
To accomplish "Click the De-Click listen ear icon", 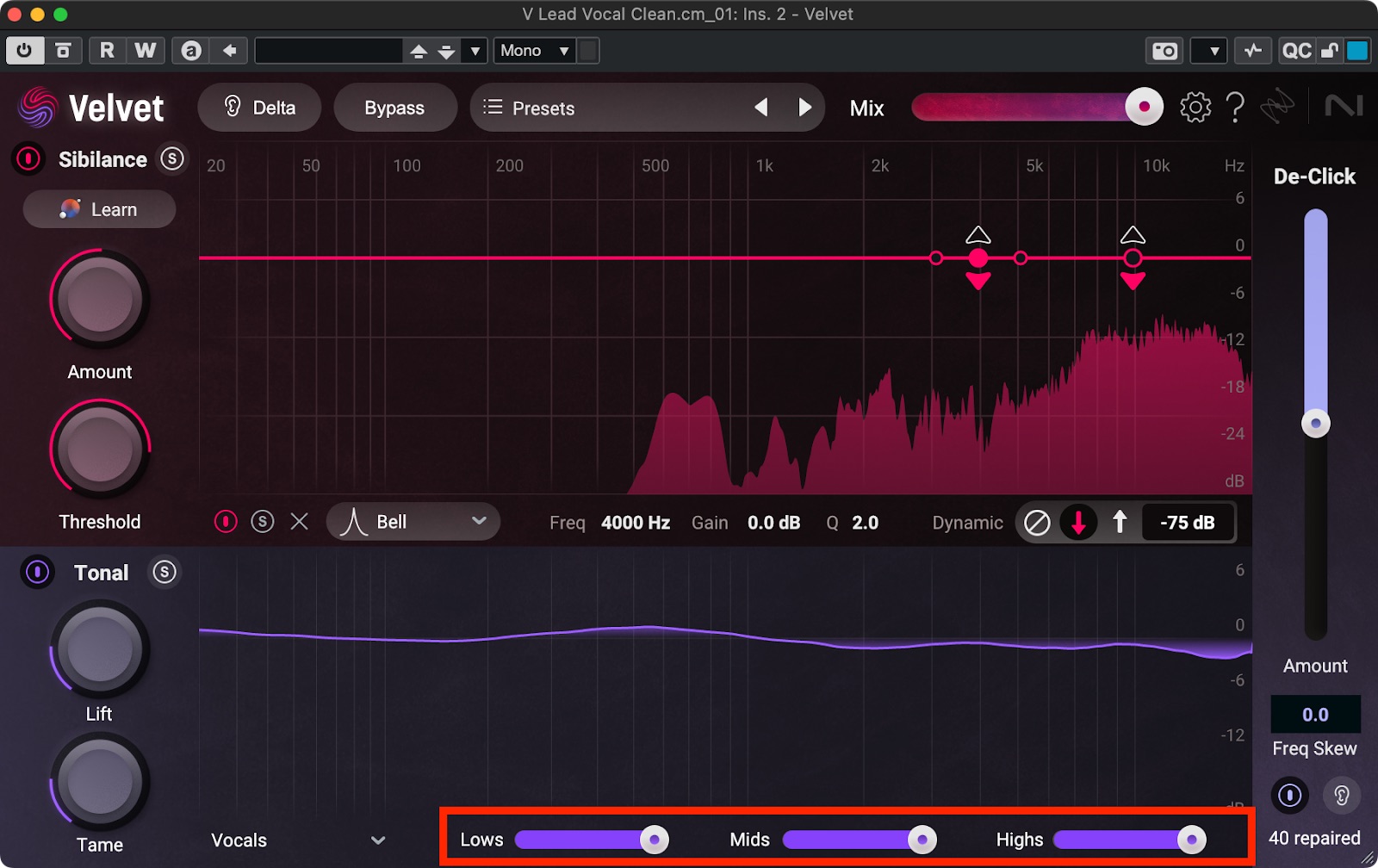I will [x=1341, y=795].
